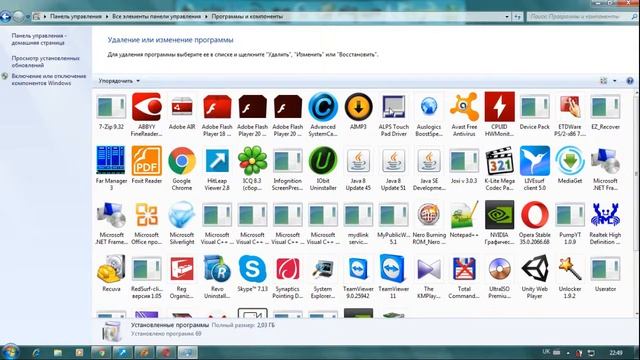This screenshot has height=360, width=640.
Task: Expand the view options dropdown arrow
Action: (x=615, y=81)
